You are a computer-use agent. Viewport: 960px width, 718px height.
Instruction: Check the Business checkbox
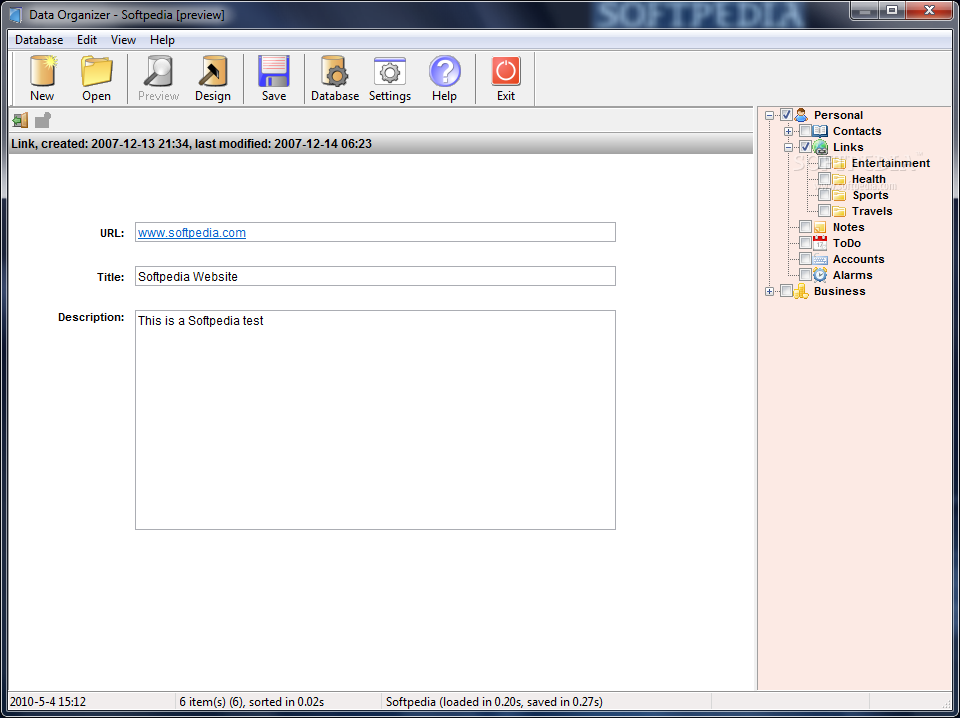[787, 291]
